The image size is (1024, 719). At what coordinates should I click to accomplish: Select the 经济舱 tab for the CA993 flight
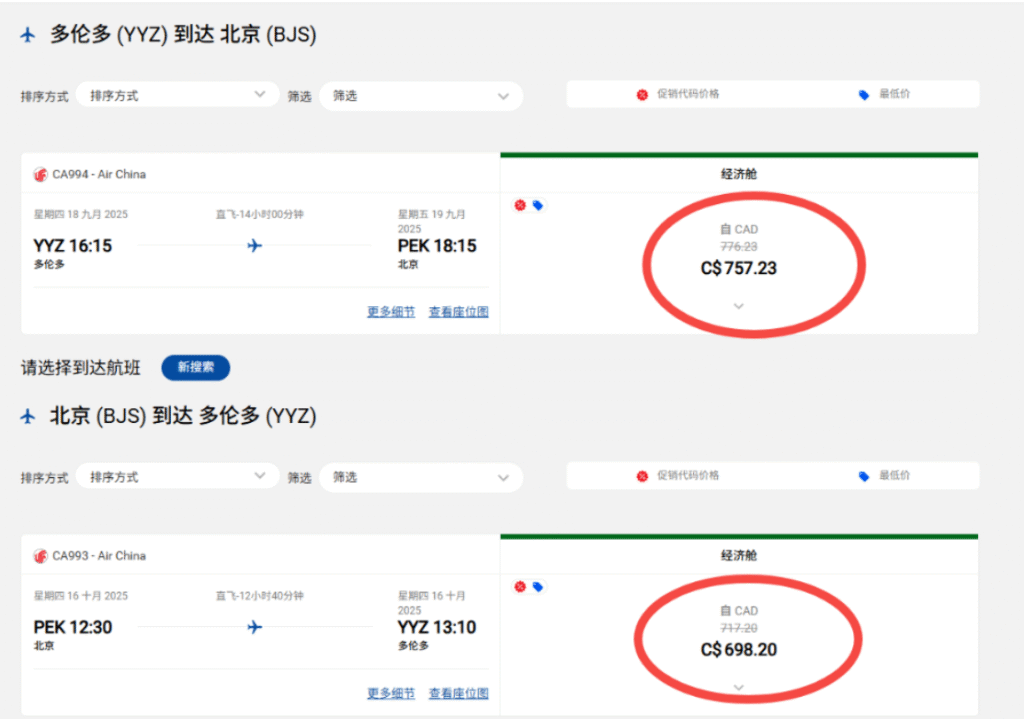[739, 556]
